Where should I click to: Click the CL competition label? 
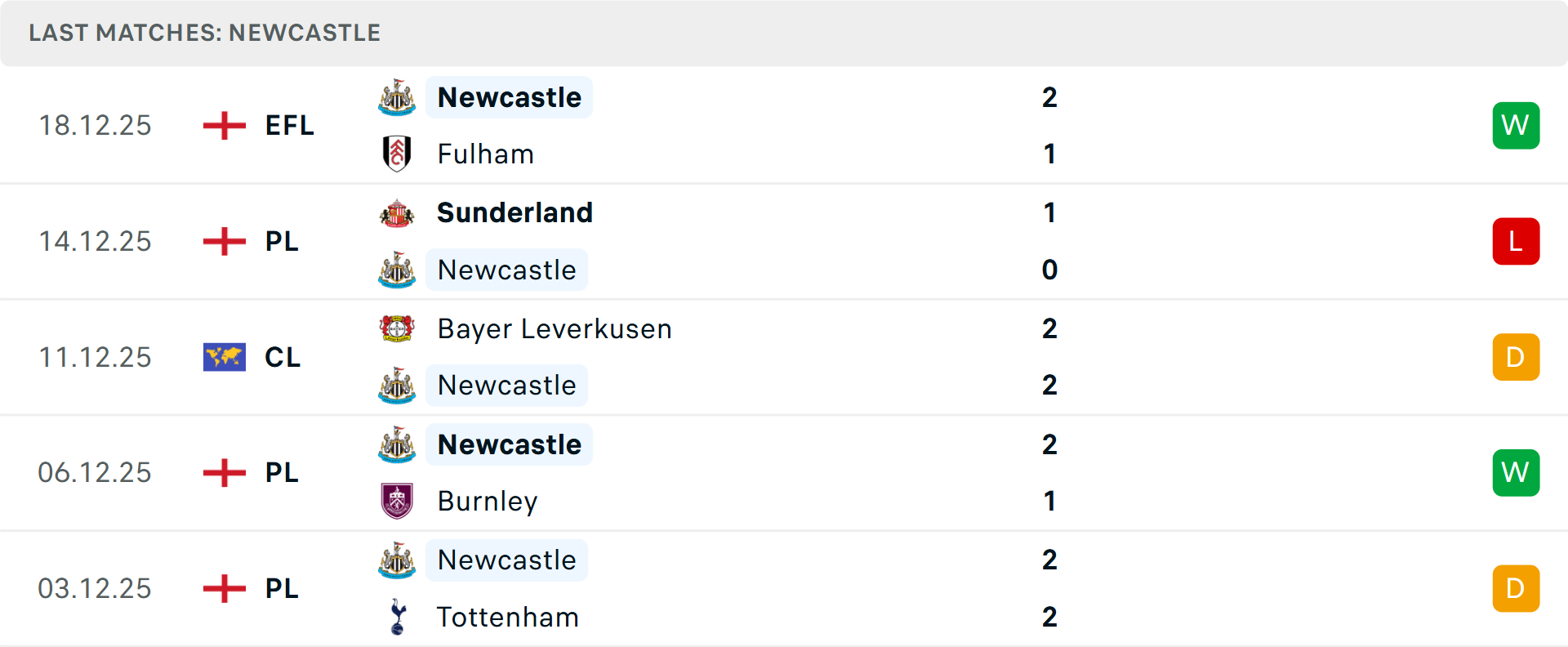click(283, 357)
